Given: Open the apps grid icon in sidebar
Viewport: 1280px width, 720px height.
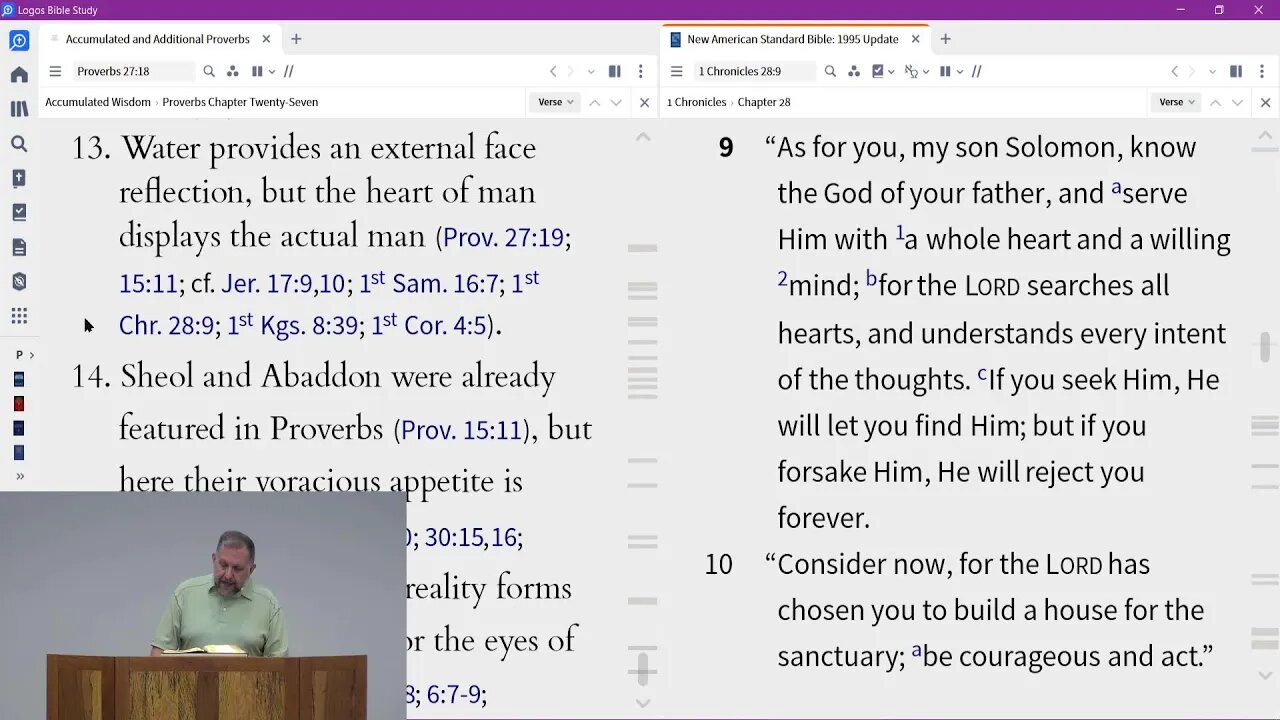Looking at the screenshot, I should click(x=19, y=316).
